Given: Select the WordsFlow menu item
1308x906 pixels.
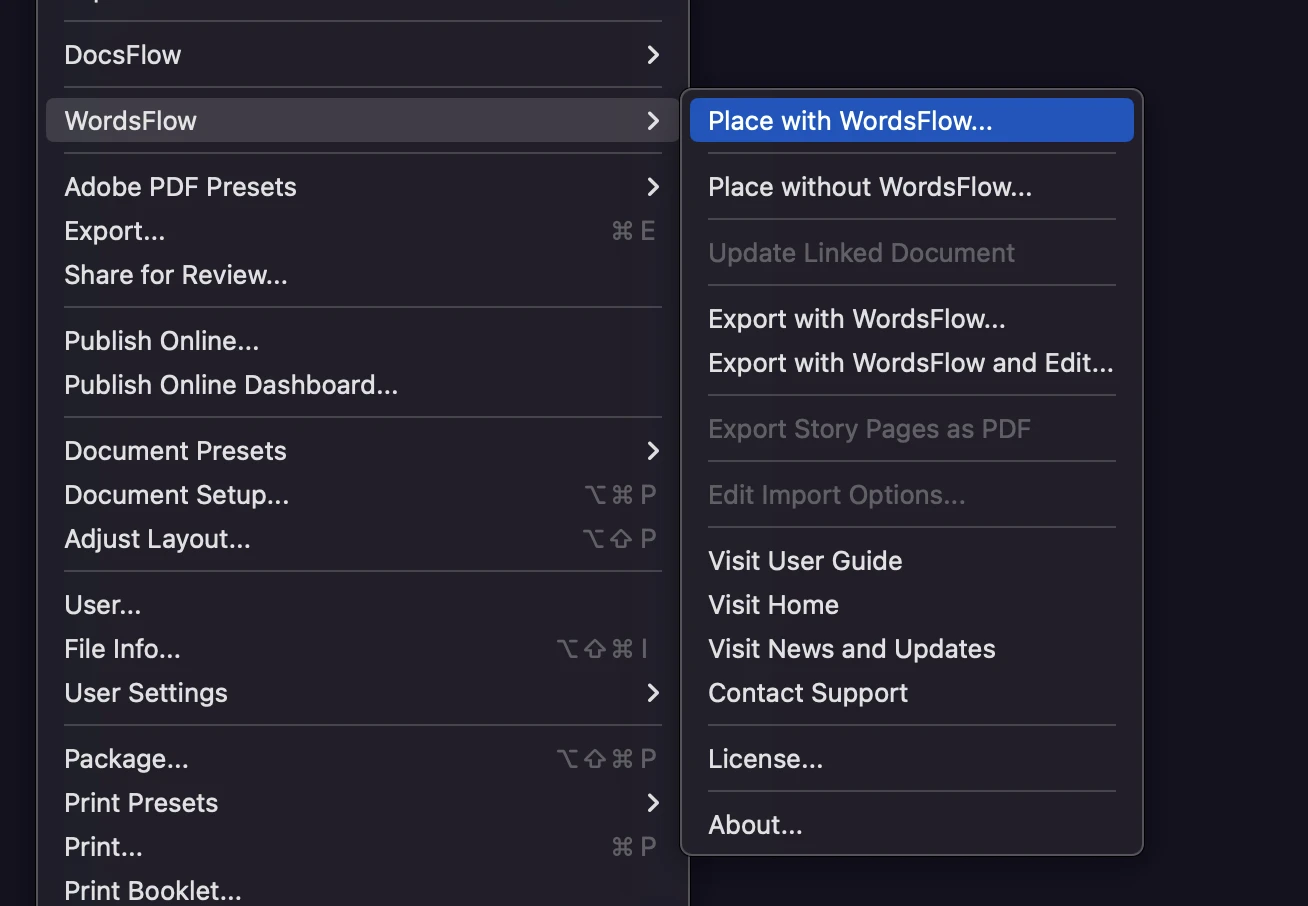Looking at the screenshot, I should click(x=363, y=121).
